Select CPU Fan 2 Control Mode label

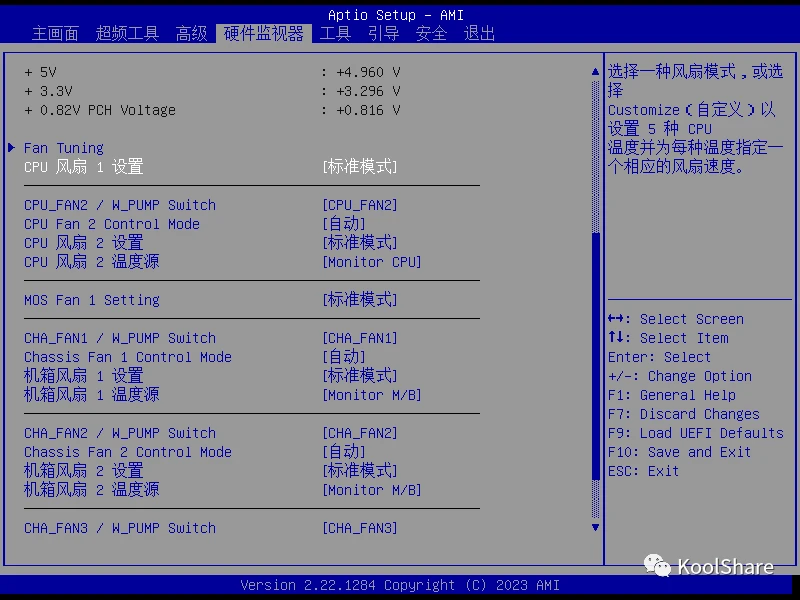(112, 224)
